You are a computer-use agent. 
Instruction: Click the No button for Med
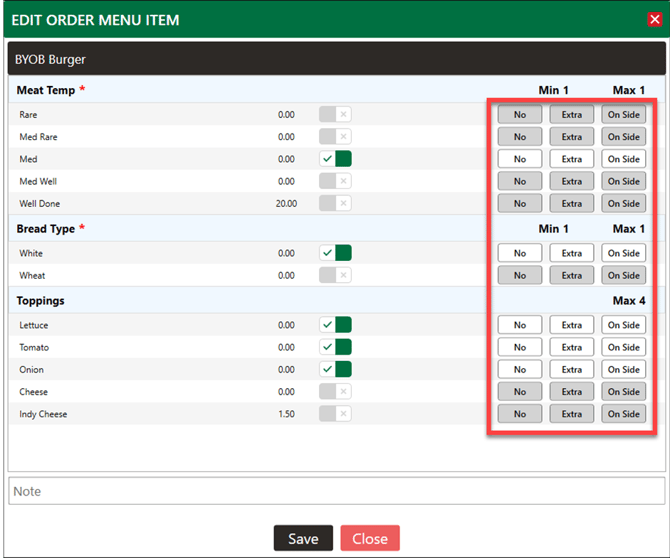520,159
